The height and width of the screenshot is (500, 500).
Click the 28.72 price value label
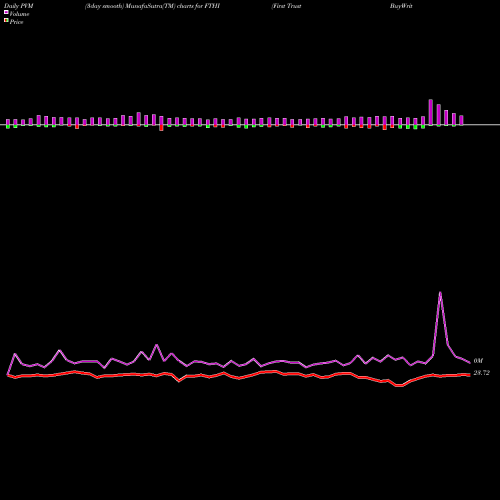[x=481, y=373]
